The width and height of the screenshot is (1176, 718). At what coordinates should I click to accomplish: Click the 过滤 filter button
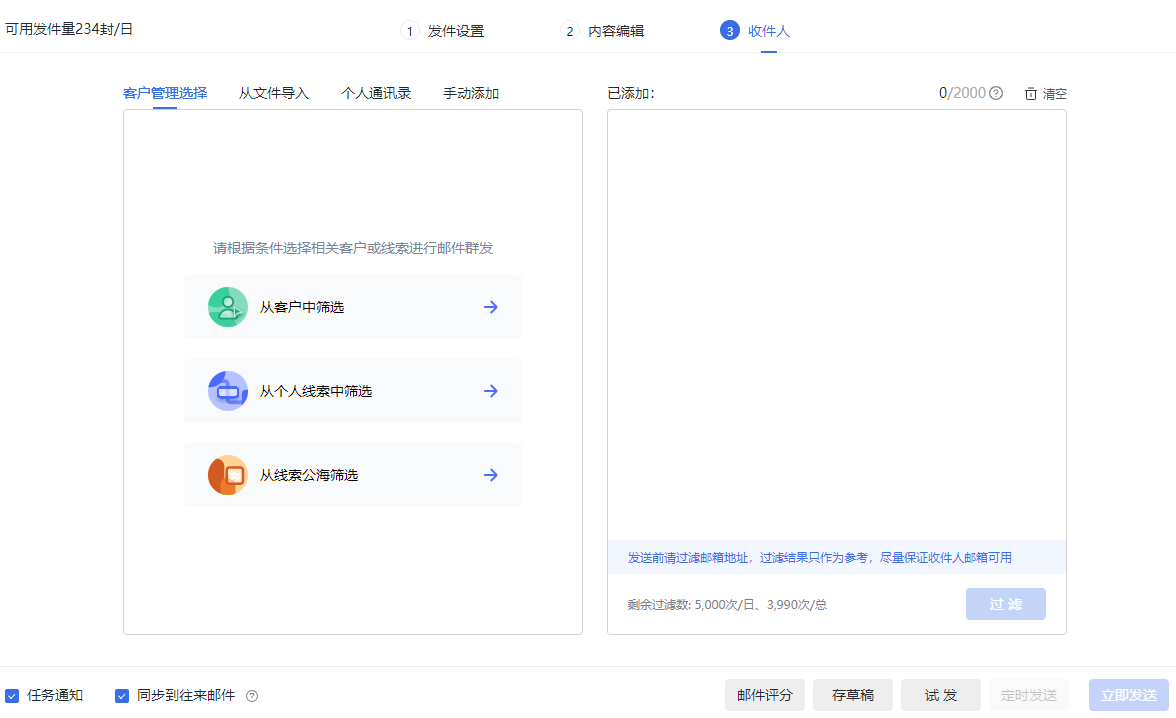click(1006, 604)
